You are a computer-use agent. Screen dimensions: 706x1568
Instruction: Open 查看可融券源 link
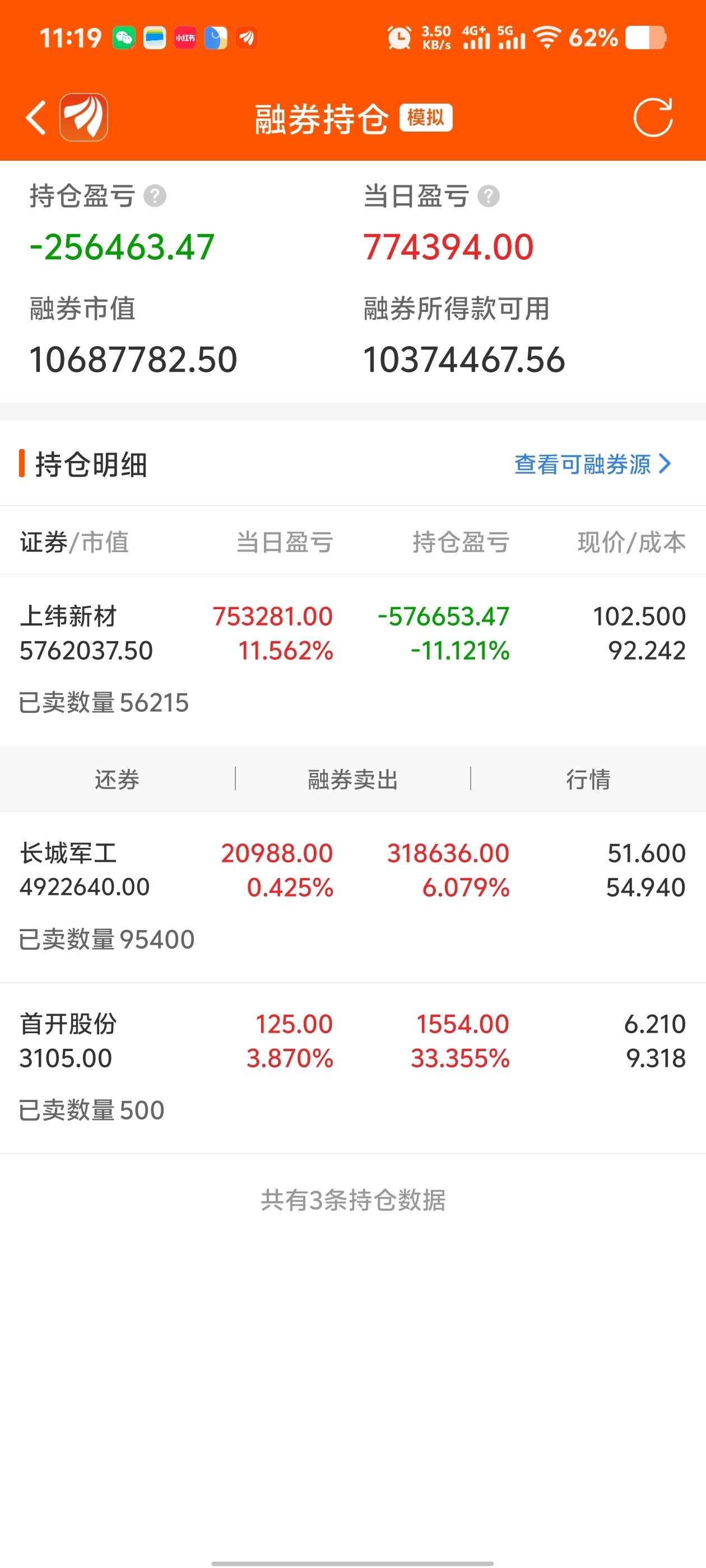point(582,464)
